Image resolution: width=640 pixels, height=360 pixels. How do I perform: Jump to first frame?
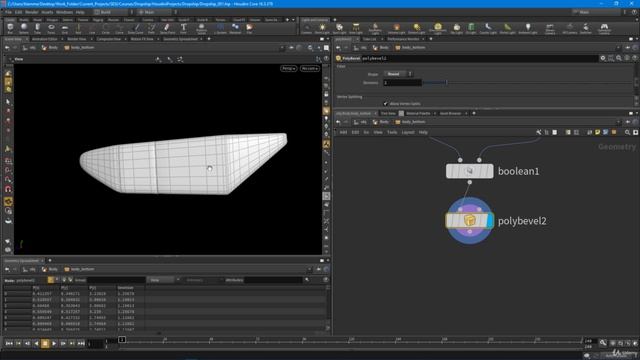tap(9, 344)
